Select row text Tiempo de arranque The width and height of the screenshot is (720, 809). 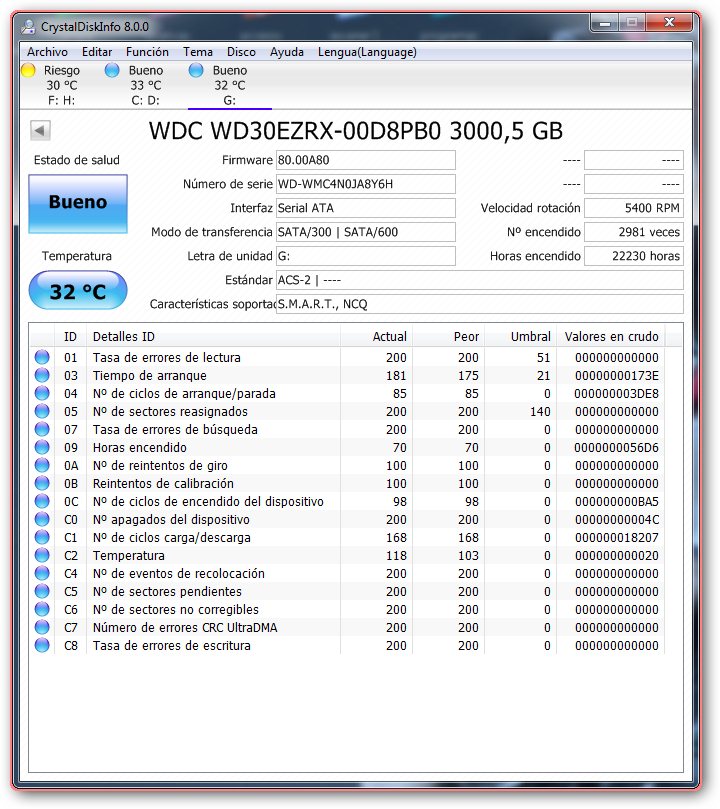pyautogui.click(x=150, y=376)
